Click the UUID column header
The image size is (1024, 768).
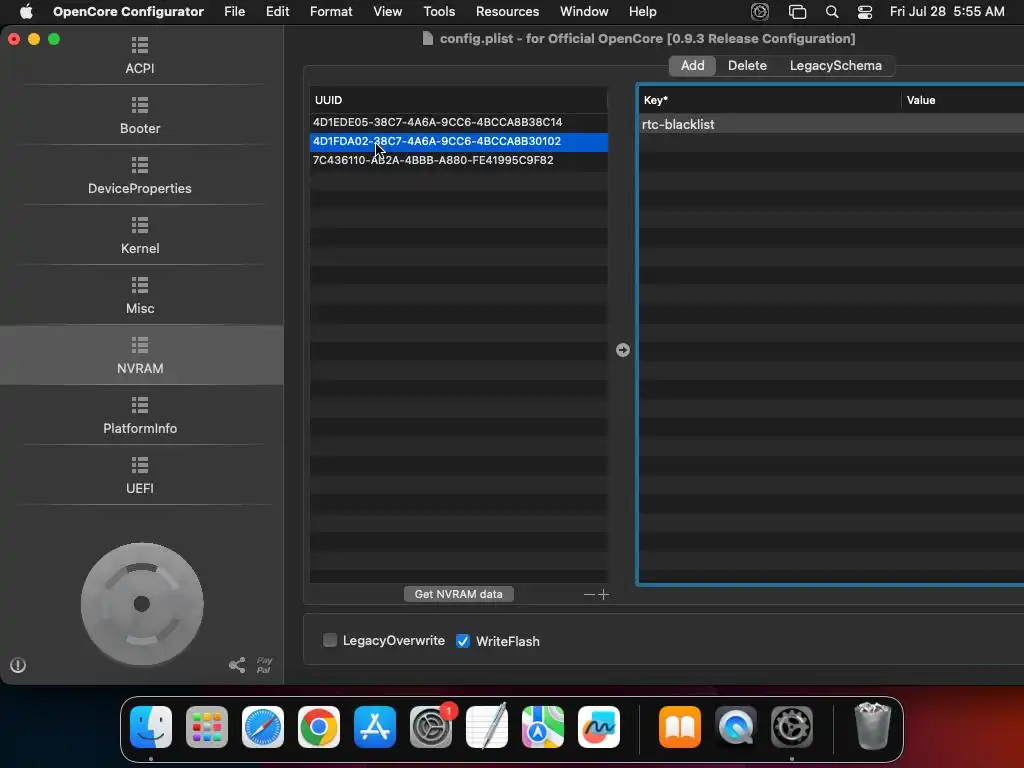pyautogui.click(x=458, y=100)
